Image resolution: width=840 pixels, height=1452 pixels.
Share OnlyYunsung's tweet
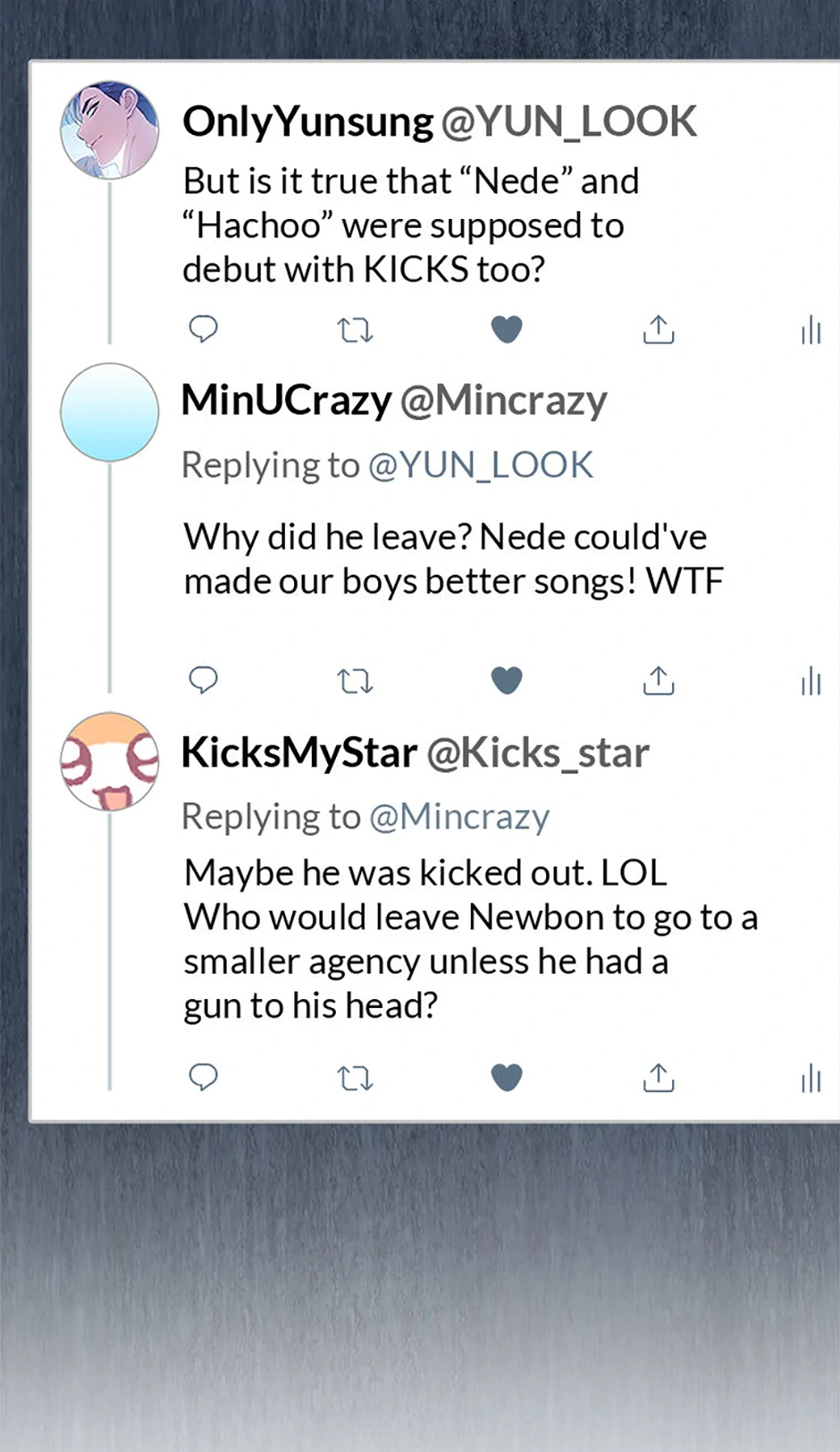click(x=659, y=330)
